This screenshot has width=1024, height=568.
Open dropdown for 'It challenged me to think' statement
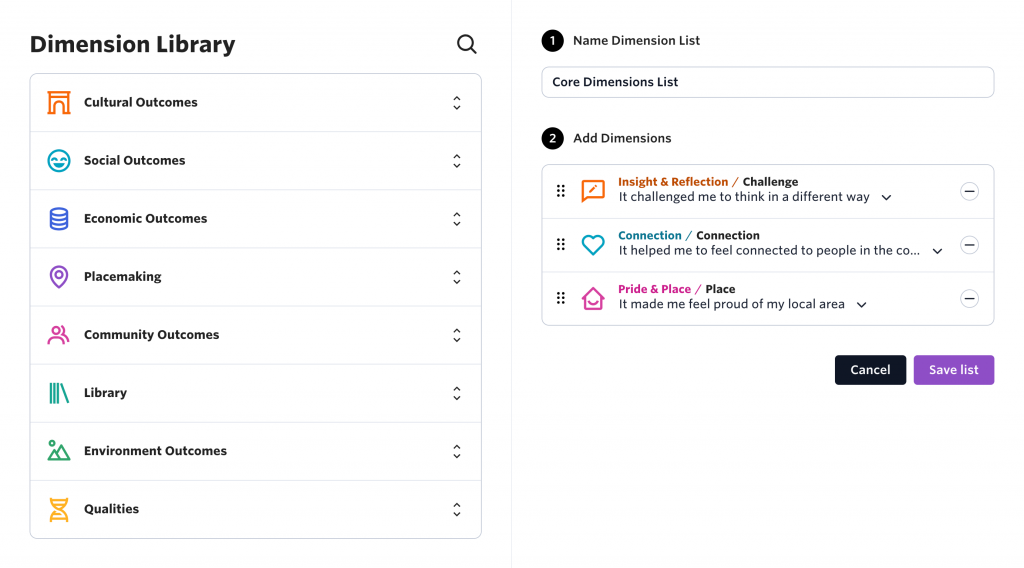coord(886,197)
